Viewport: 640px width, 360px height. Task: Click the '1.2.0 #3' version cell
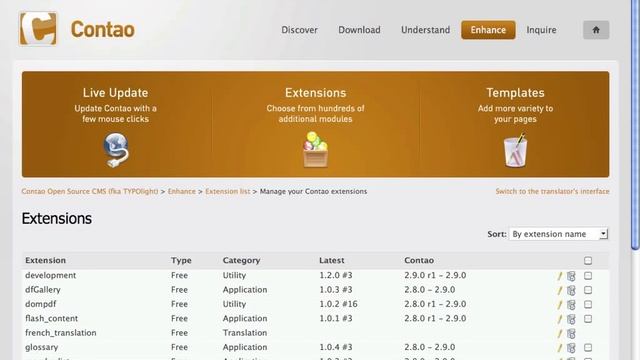pos(336,275)
